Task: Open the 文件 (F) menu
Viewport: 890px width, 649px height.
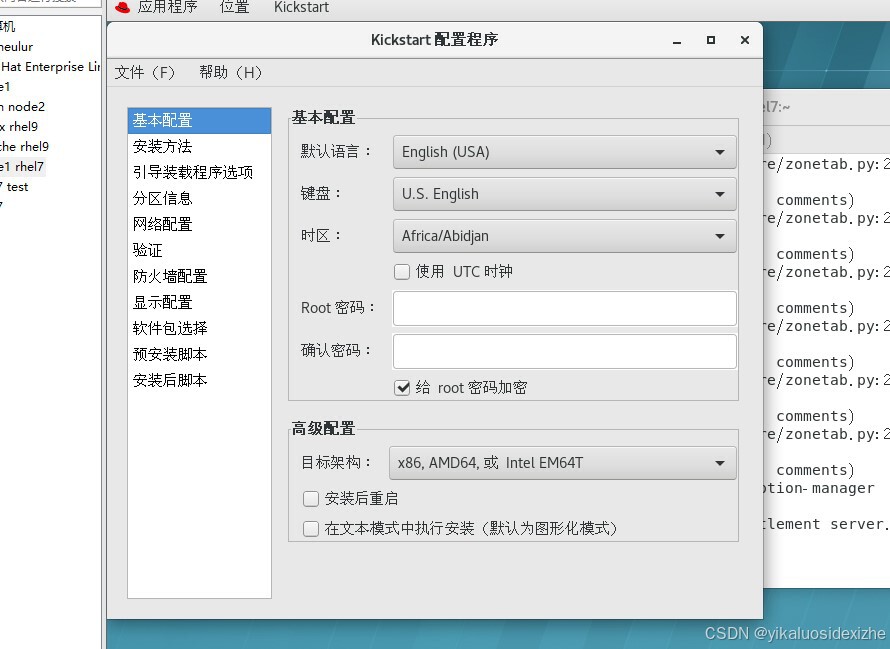Action: click(145, 73)
